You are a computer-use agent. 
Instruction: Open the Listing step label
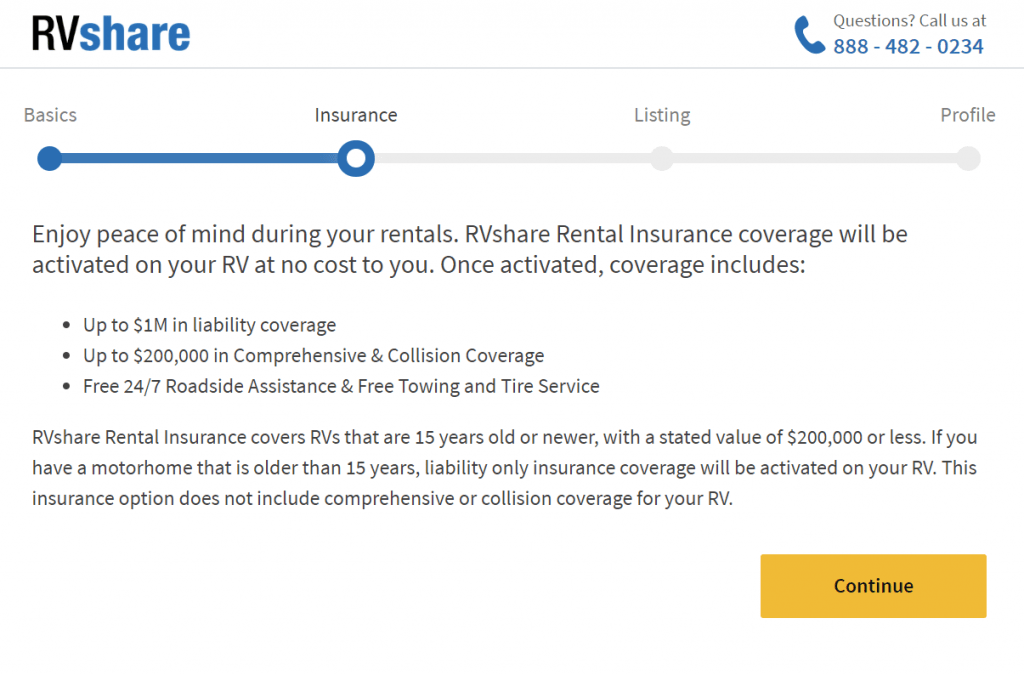662,115
